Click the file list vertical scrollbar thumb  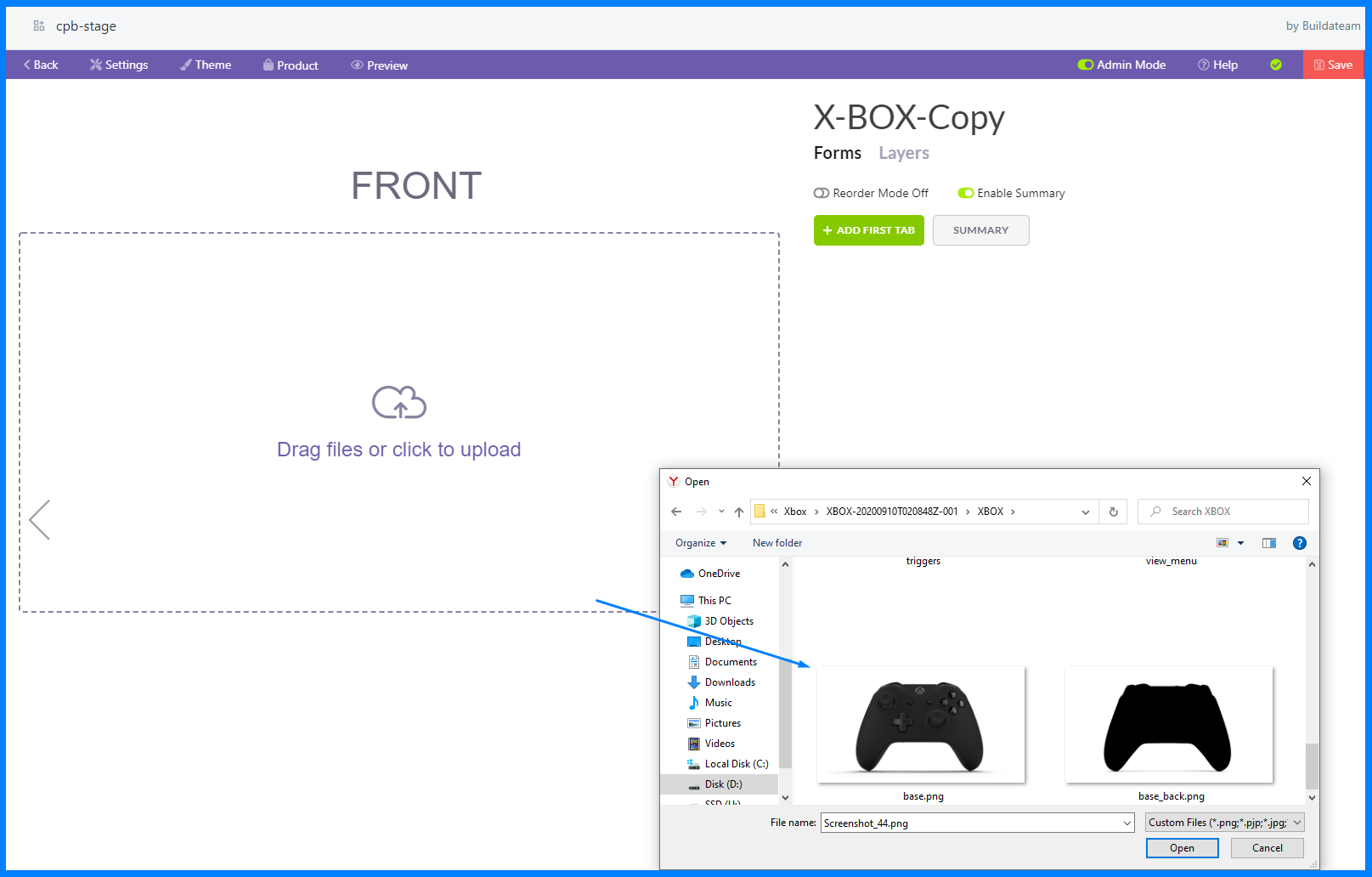pyautogui.click(x=1313, y=767)
